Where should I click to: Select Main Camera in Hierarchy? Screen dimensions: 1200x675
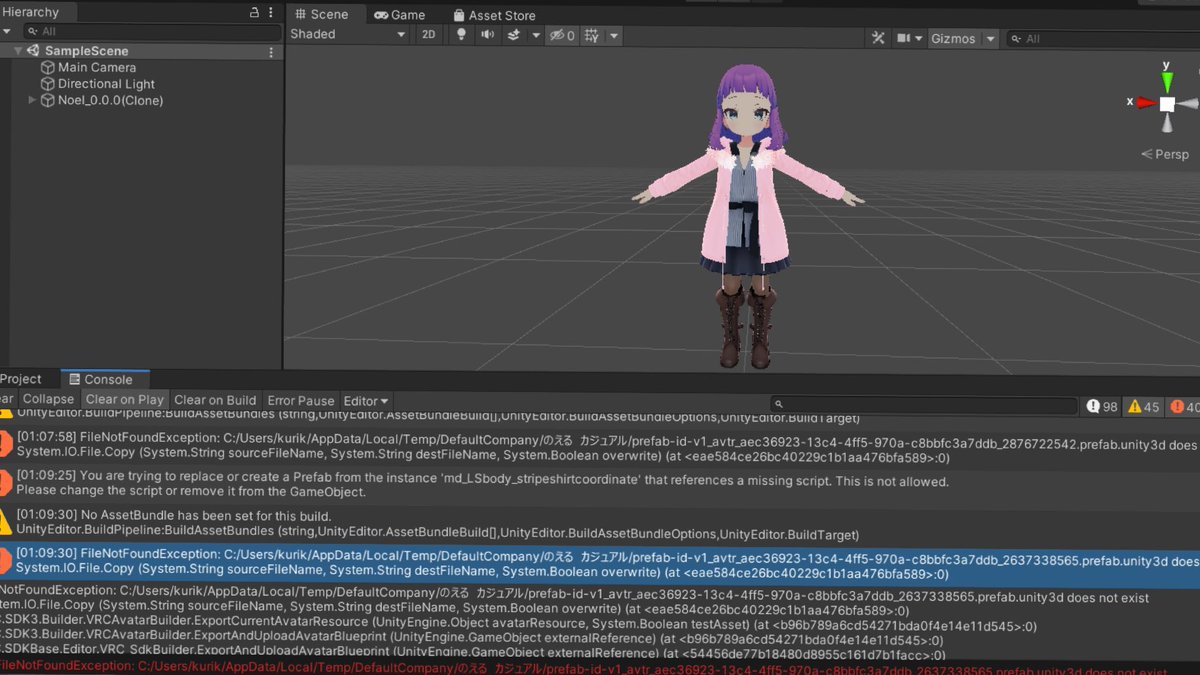click(97, 67)
